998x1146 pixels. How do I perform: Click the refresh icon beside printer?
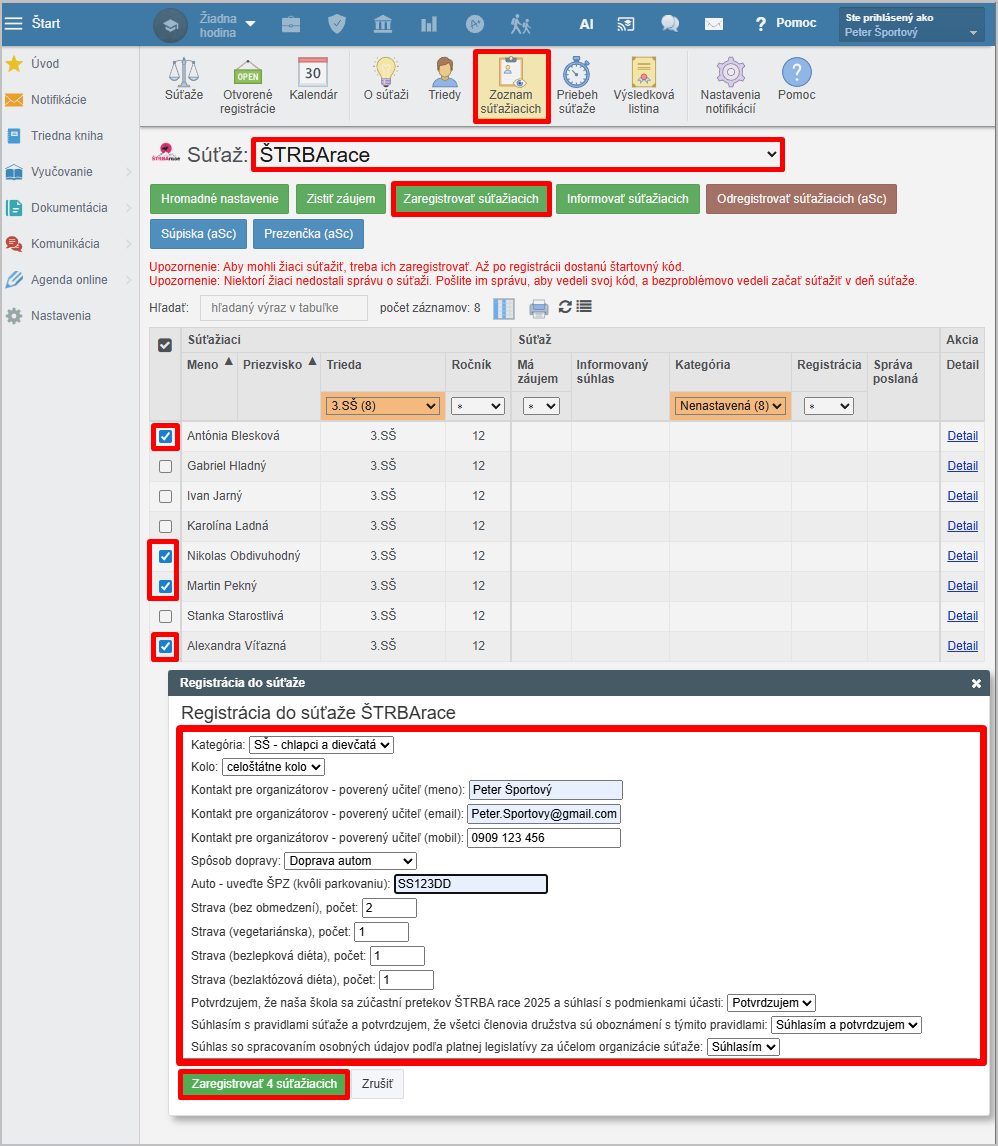click(x=565, y=307)
